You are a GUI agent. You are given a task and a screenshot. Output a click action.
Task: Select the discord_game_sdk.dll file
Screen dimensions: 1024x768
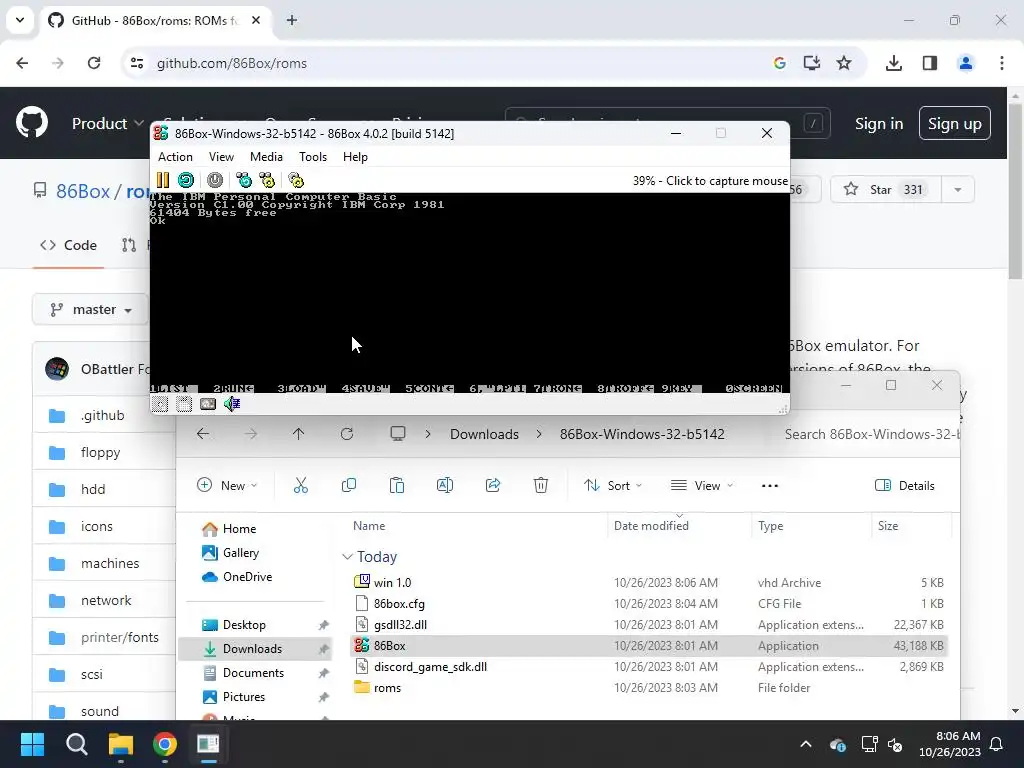pos(648,667)
